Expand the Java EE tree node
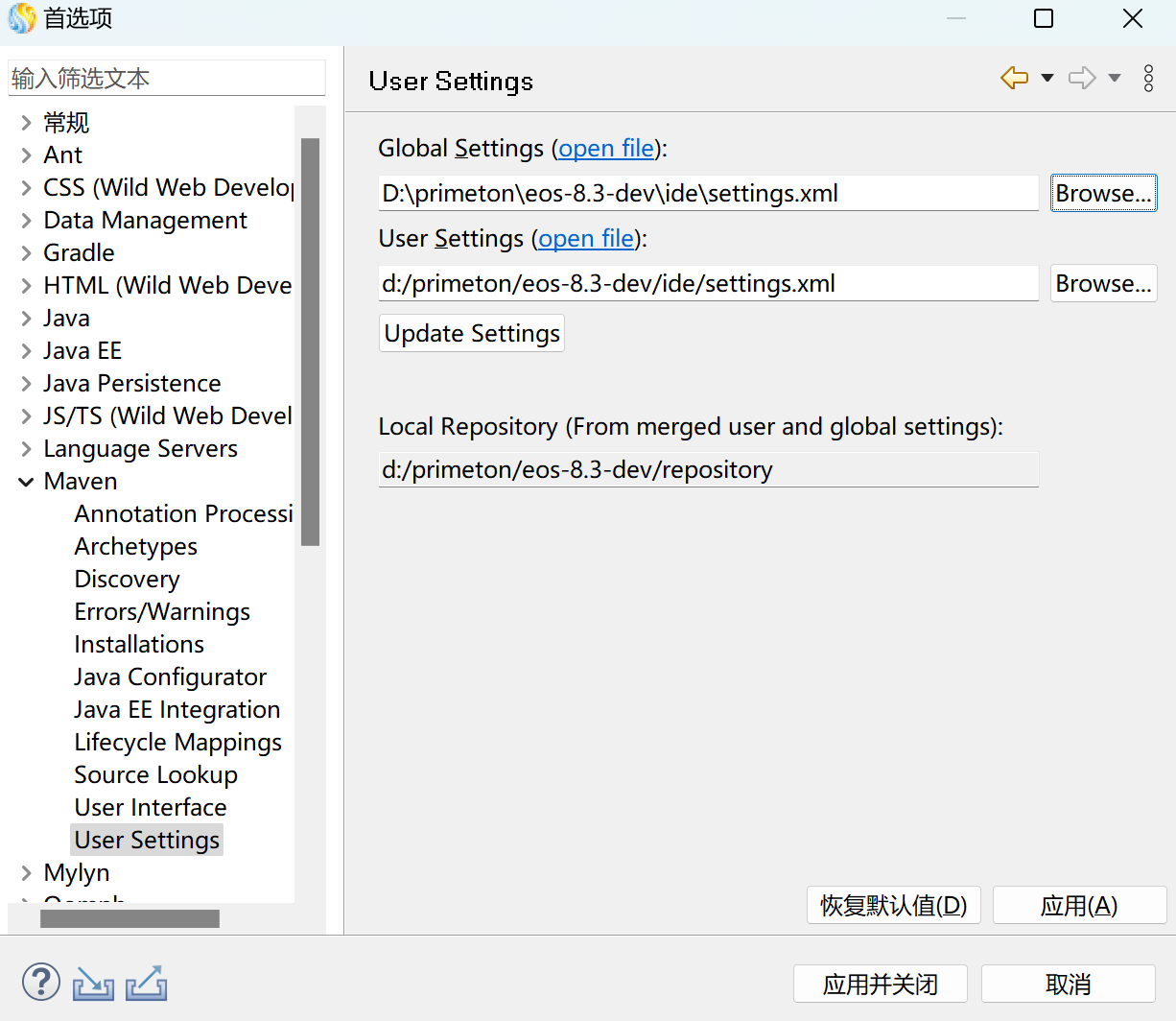Screen dimensions: 1176x1021 (x=26, y=351)
